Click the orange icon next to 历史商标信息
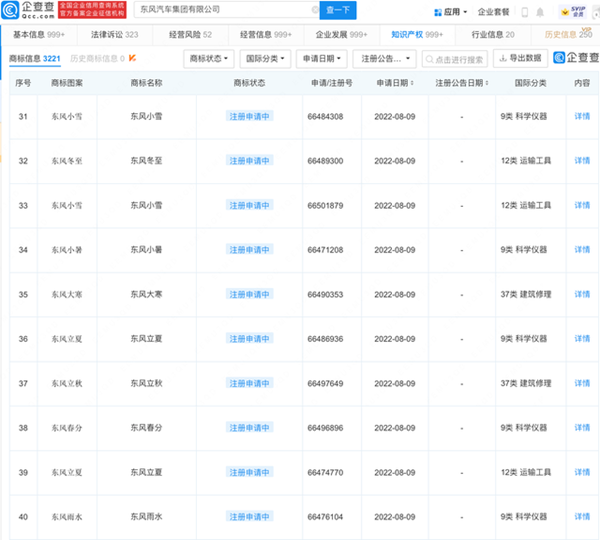Viewport: 600px width, 540px height. [x=135, y=59]
